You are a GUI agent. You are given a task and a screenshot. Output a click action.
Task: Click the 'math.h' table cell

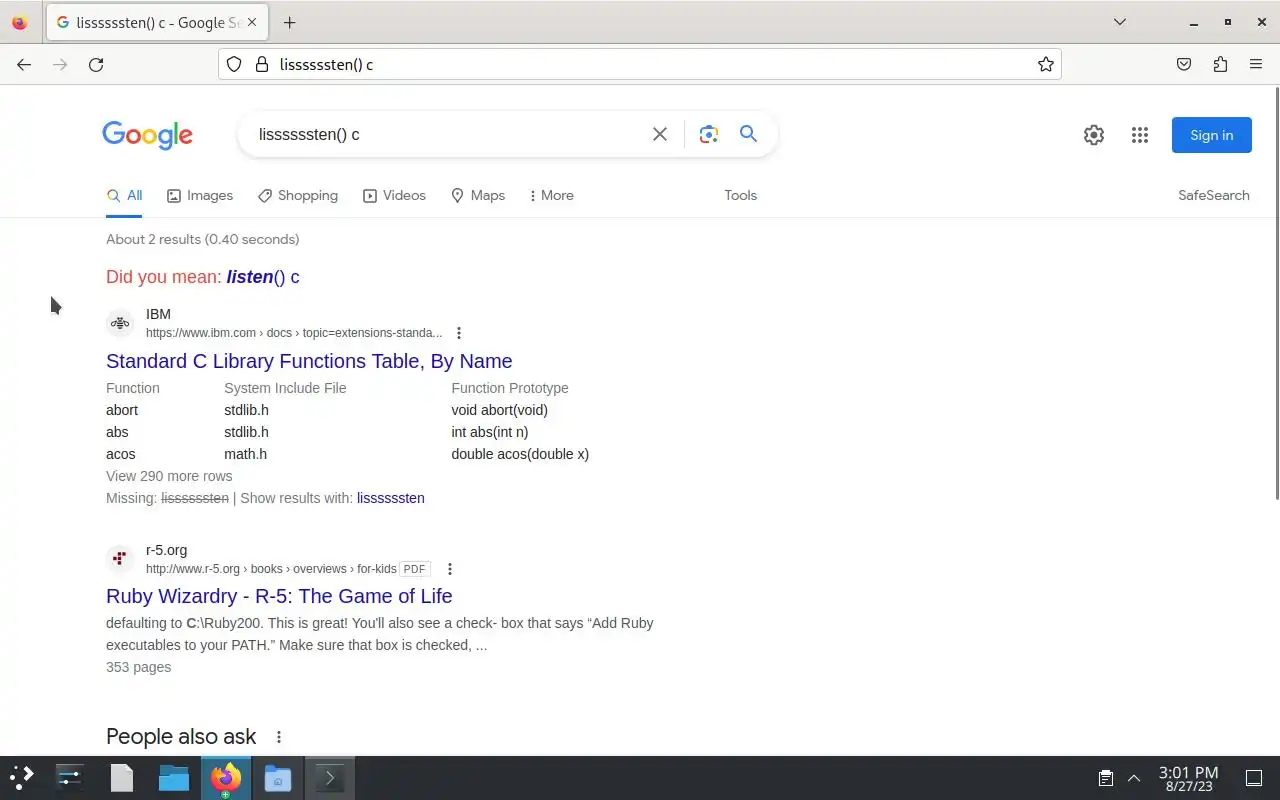[246, 454]
